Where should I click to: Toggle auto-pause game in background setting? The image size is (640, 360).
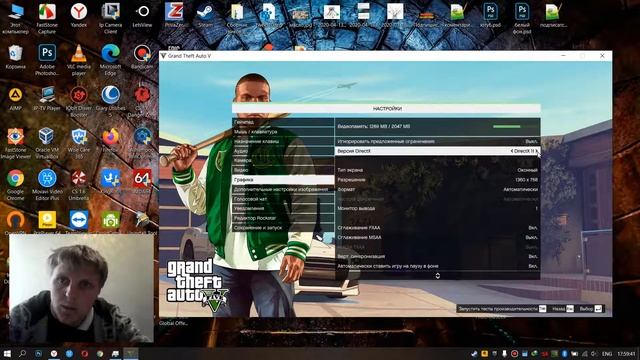click(437, 266)
